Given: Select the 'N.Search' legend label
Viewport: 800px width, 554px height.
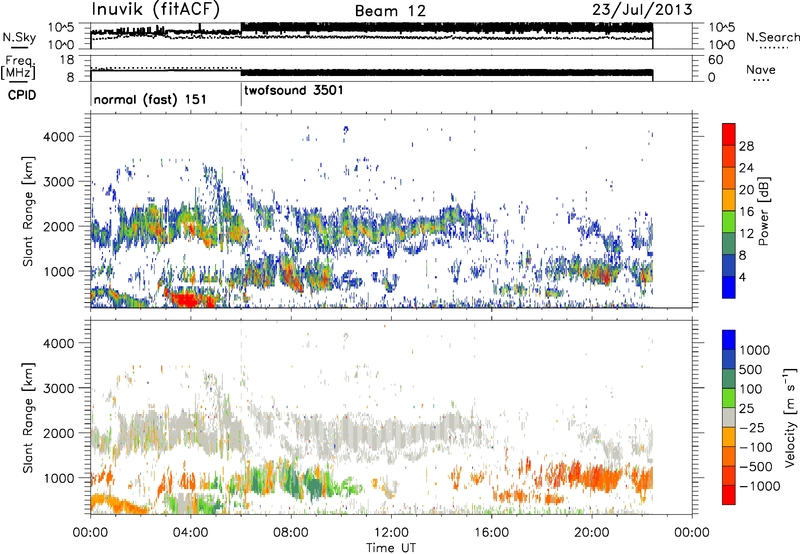Looking at the screenshot, I should tap(772, 37).
